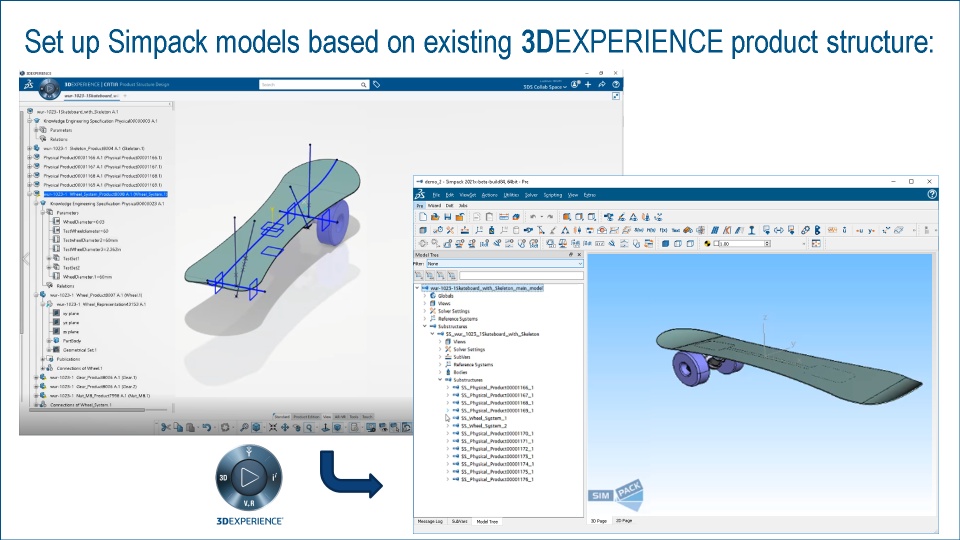Click the wur-1023 skateboard document tab in CATIA
960x540 pixels.
[92, 96]
